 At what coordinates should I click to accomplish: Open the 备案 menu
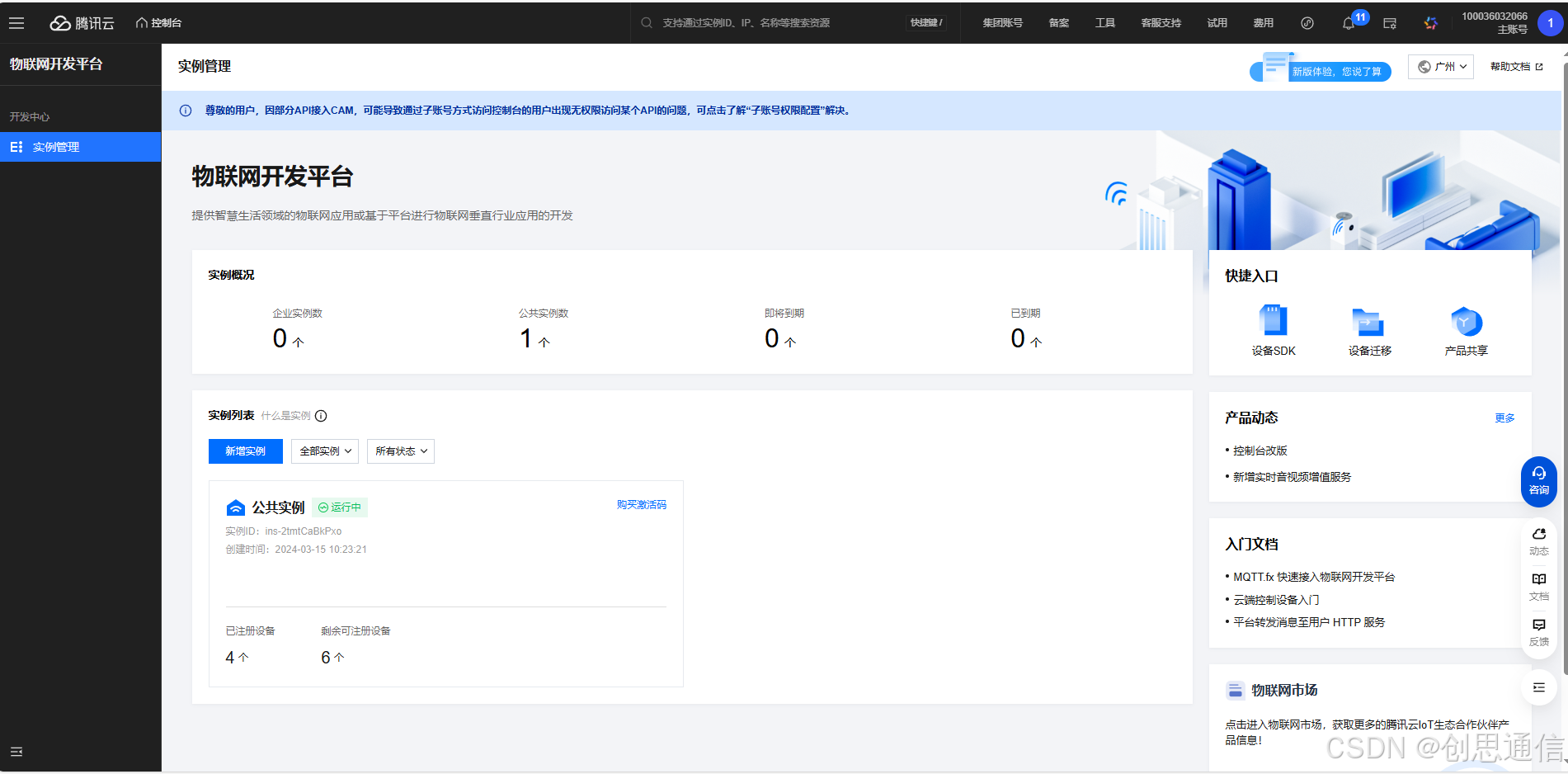1058,23
